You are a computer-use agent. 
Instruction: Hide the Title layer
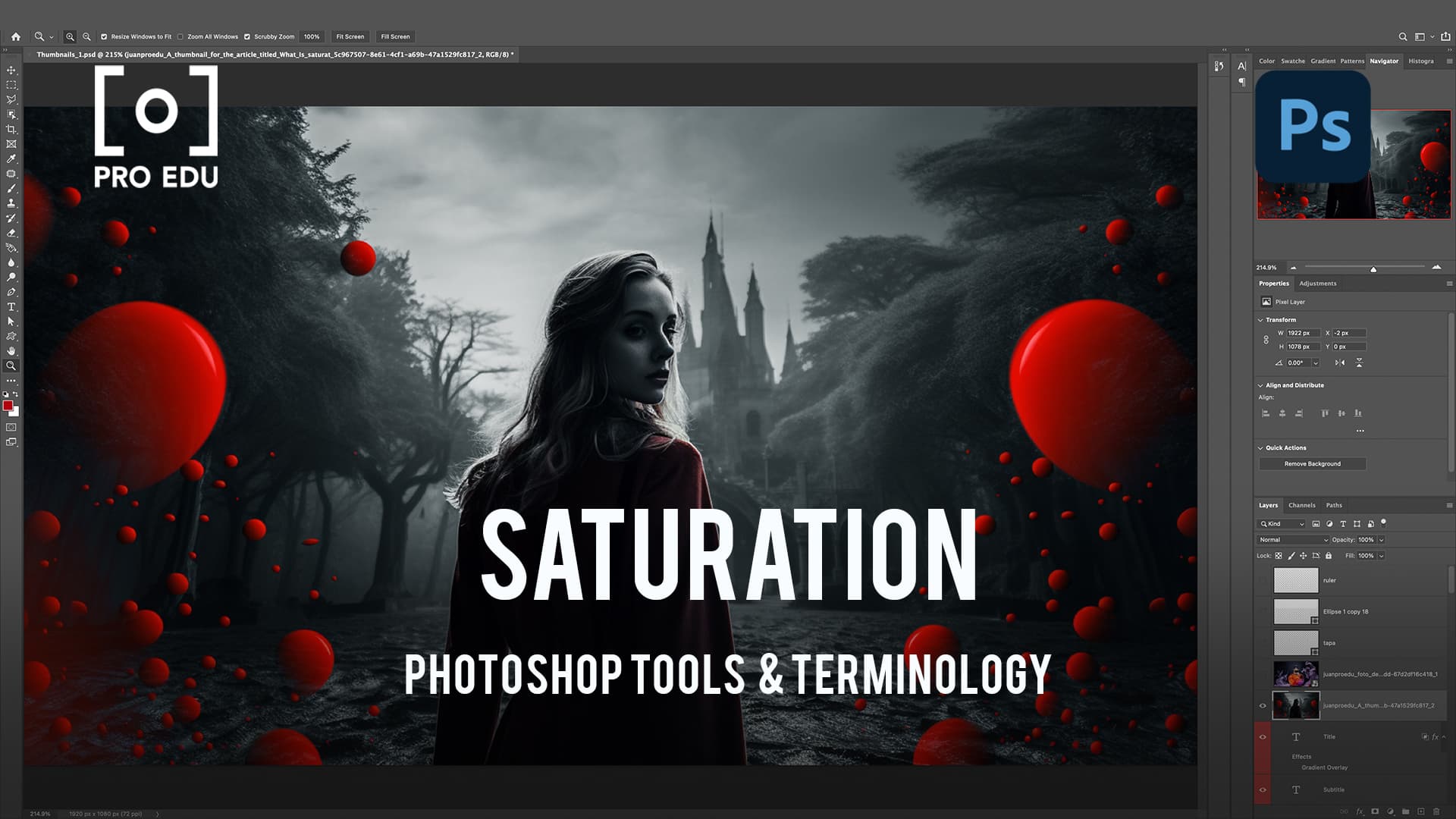coord(1263,736)
